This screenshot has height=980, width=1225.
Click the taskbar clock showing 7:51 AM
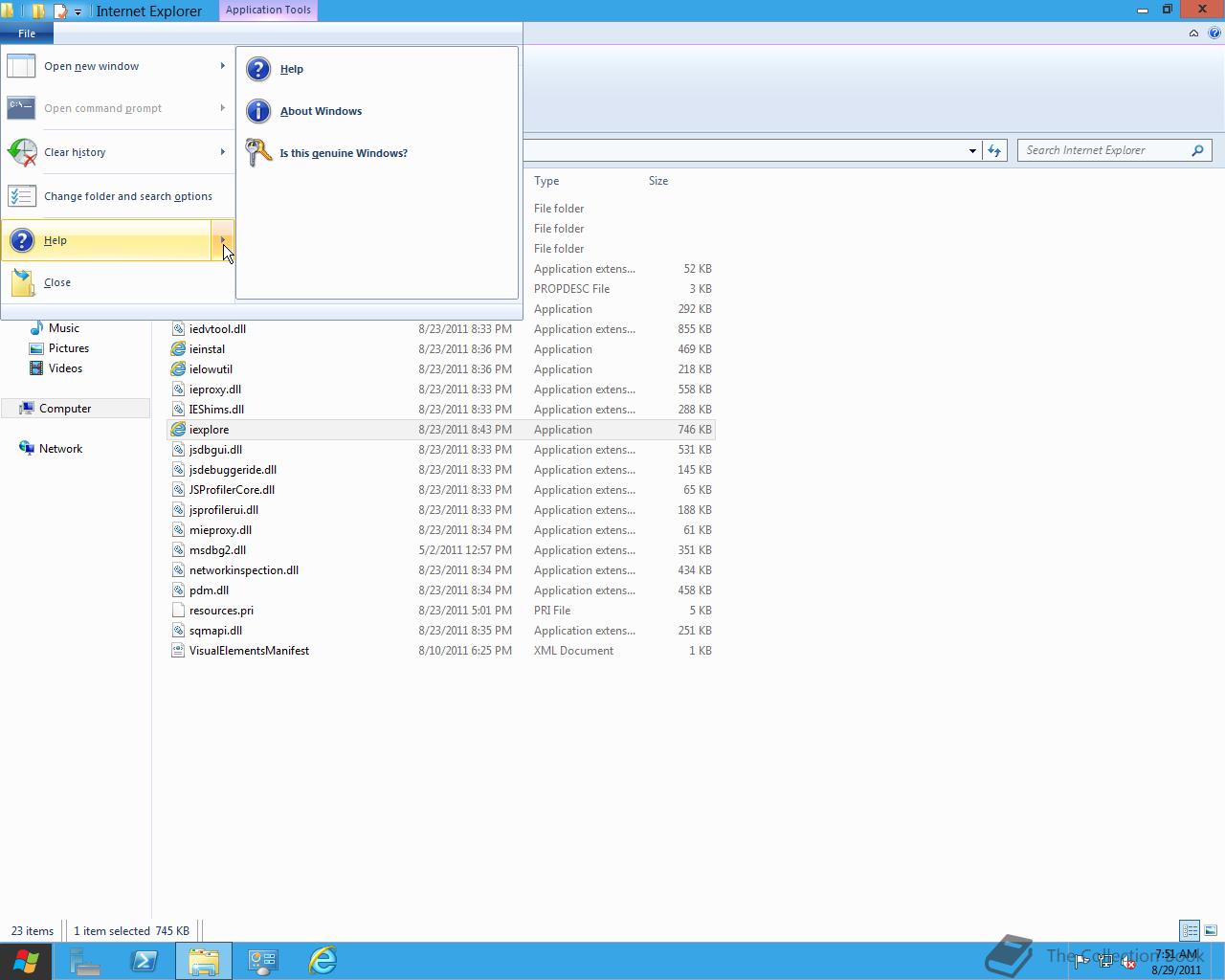pos(1176,962)
